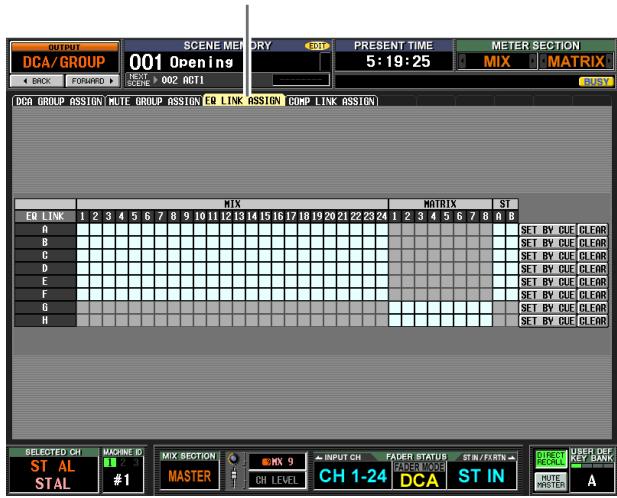
Task: Switch to COMP LINK ASSIGN tab
Action: pos(331,101)
